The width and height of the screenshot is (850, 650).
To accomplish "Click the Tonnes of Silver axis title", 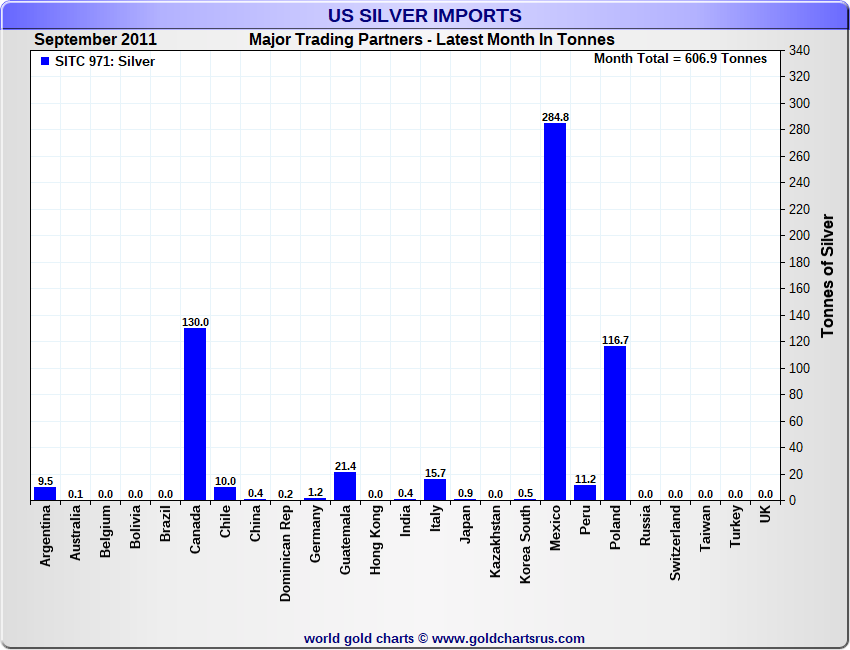I will point(827,275).
